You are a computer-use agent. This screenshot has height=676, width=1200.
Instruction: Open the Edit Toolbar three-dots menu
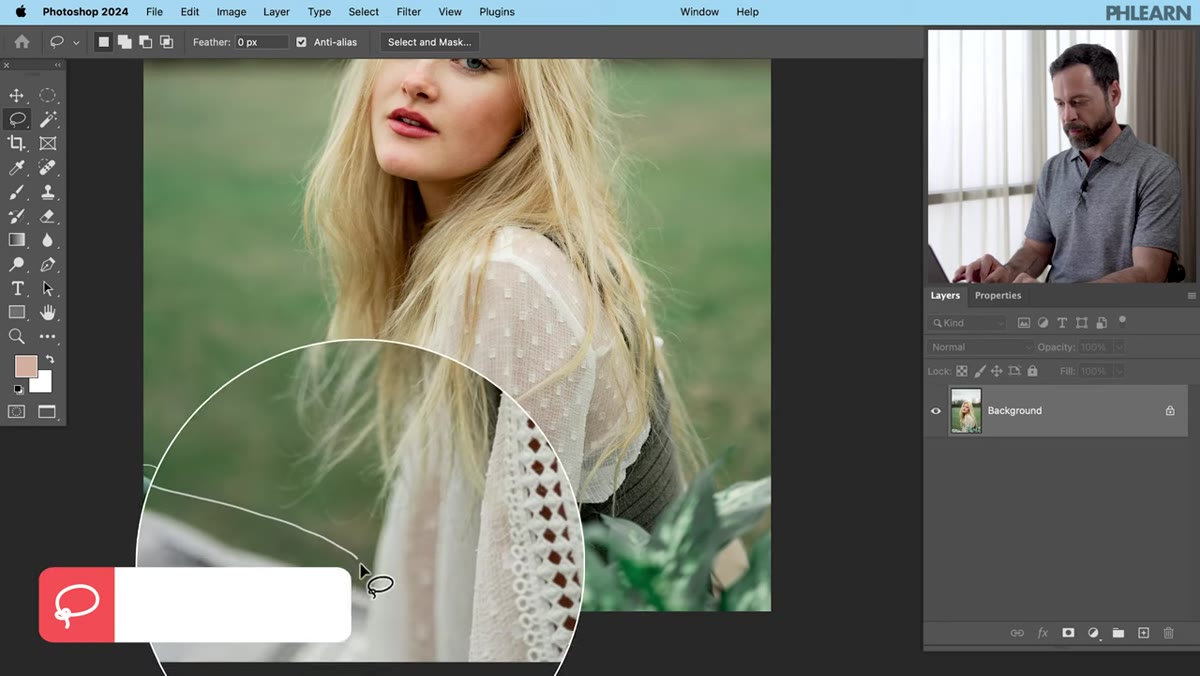pyautogui.click(x=47, y=337)
